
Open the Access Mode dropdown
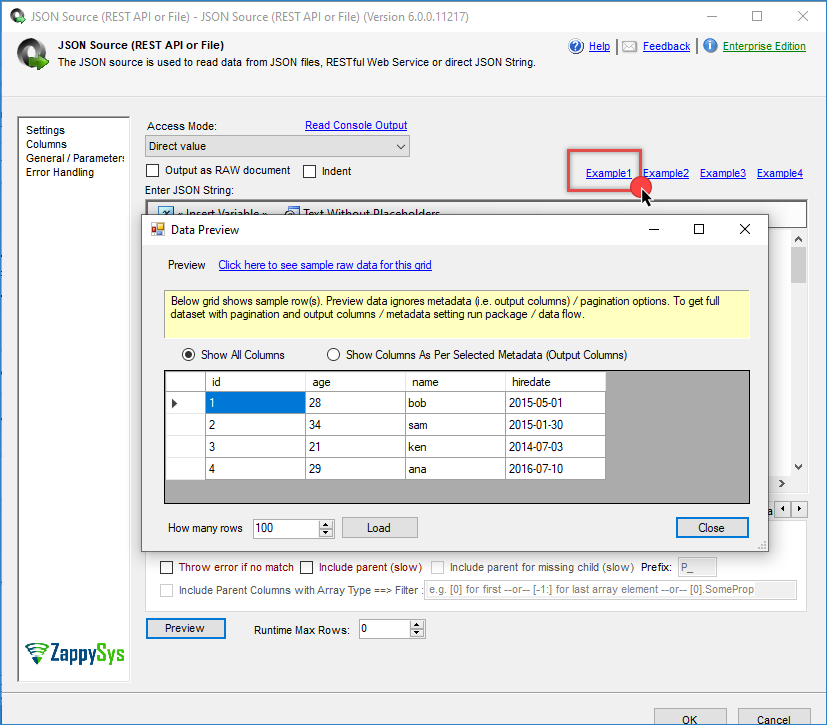click(400, 146)
